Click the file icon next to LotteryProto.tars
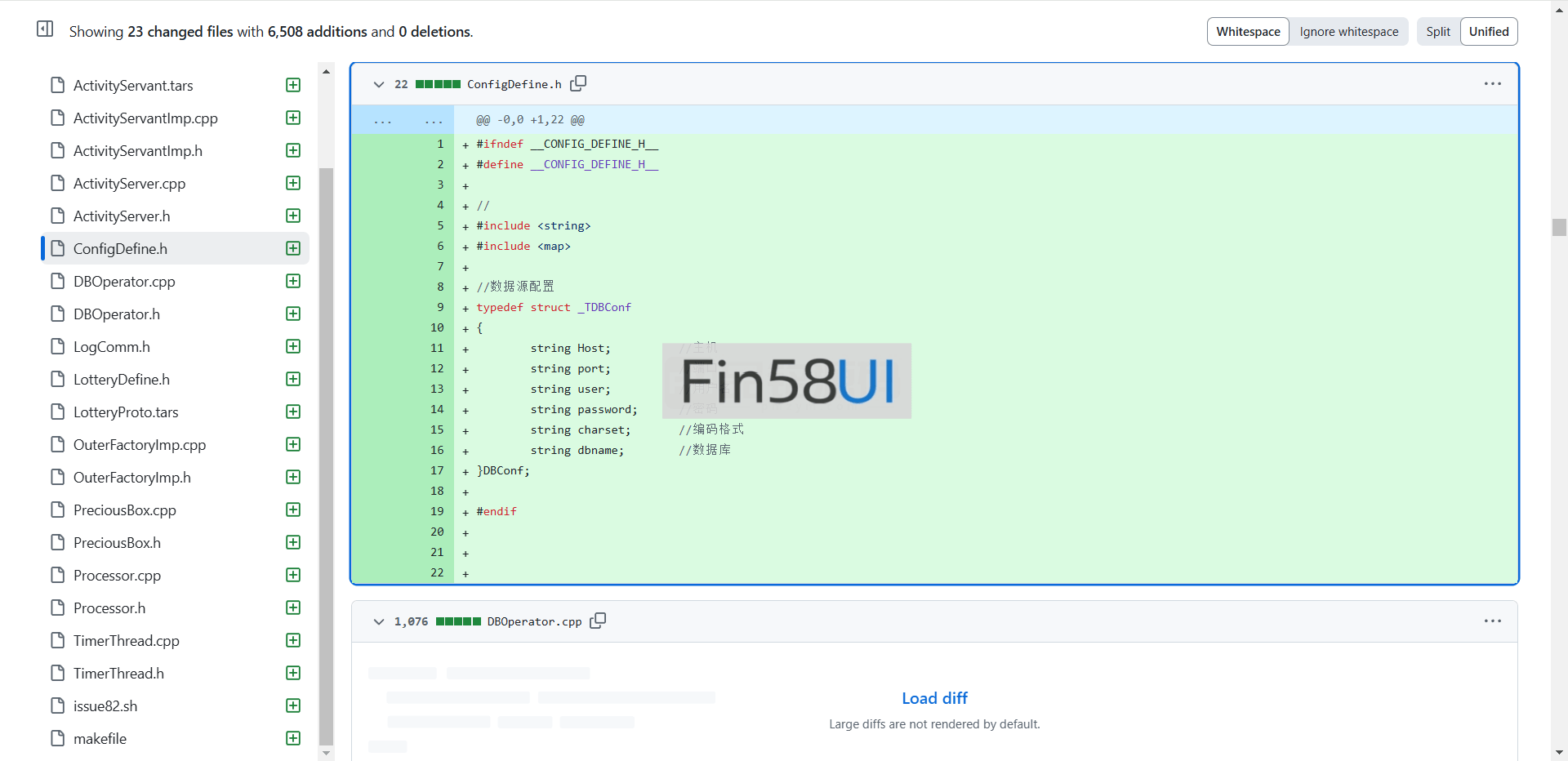1568x761 pixels. point(57,412)
